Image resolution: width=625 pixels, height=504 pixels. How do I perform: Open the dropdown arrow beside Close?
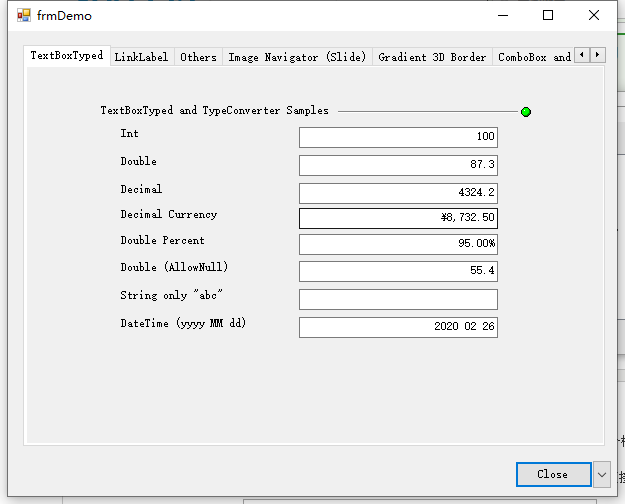(x=601, y=474)
